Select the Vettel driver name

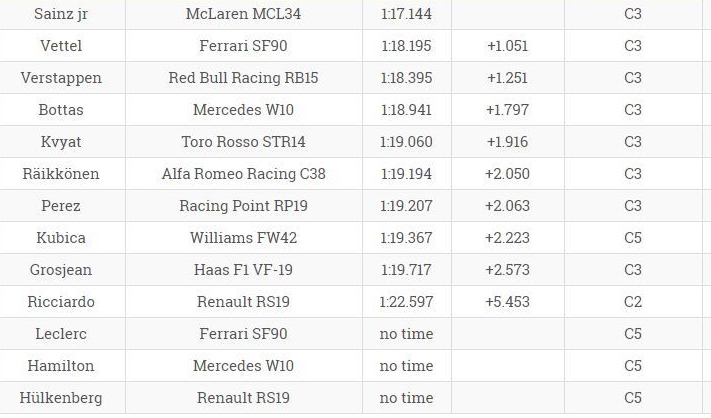61,46
